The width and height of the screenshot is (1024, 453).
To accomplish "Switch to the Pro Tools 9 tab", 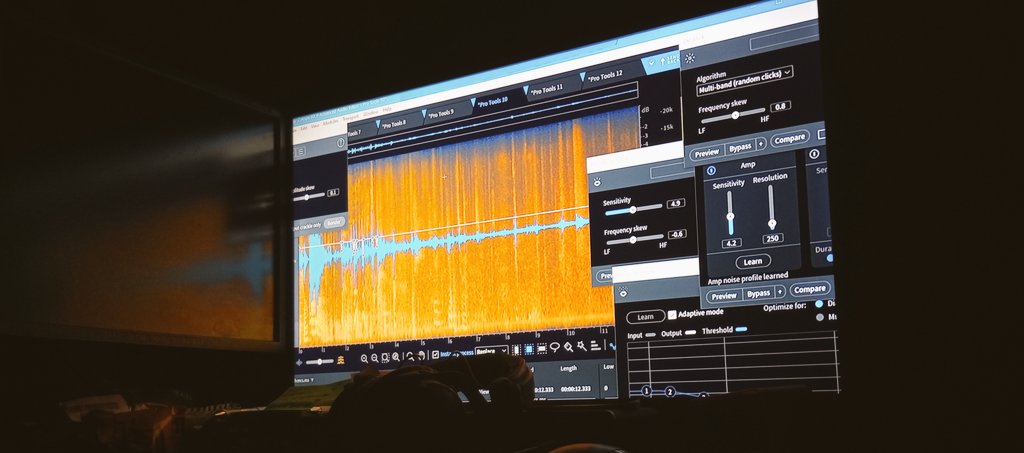I will (x=441, y=114).
